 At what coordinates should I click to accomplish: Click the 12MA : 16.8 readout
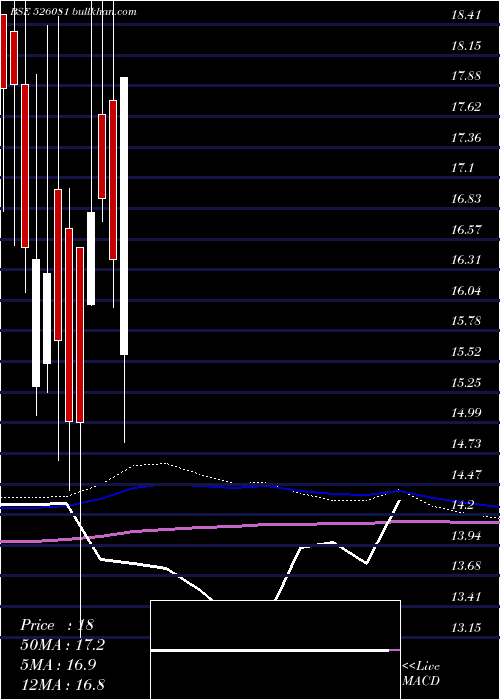63,684
